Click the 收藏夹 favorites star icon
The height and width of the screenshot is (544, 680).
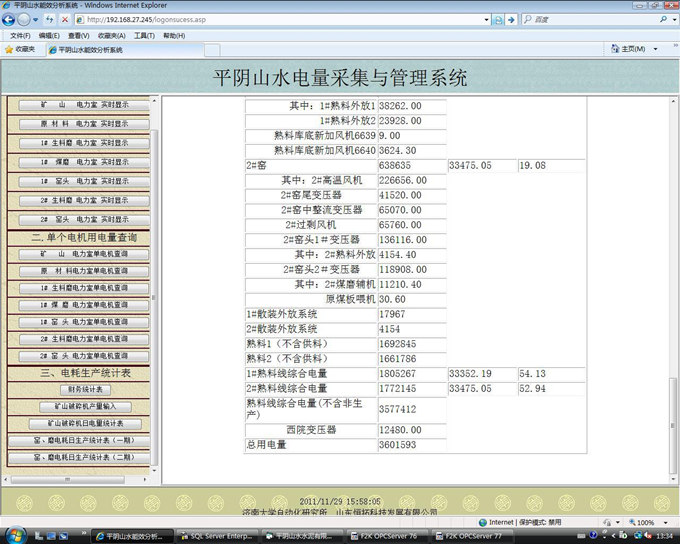click(9, 49)
